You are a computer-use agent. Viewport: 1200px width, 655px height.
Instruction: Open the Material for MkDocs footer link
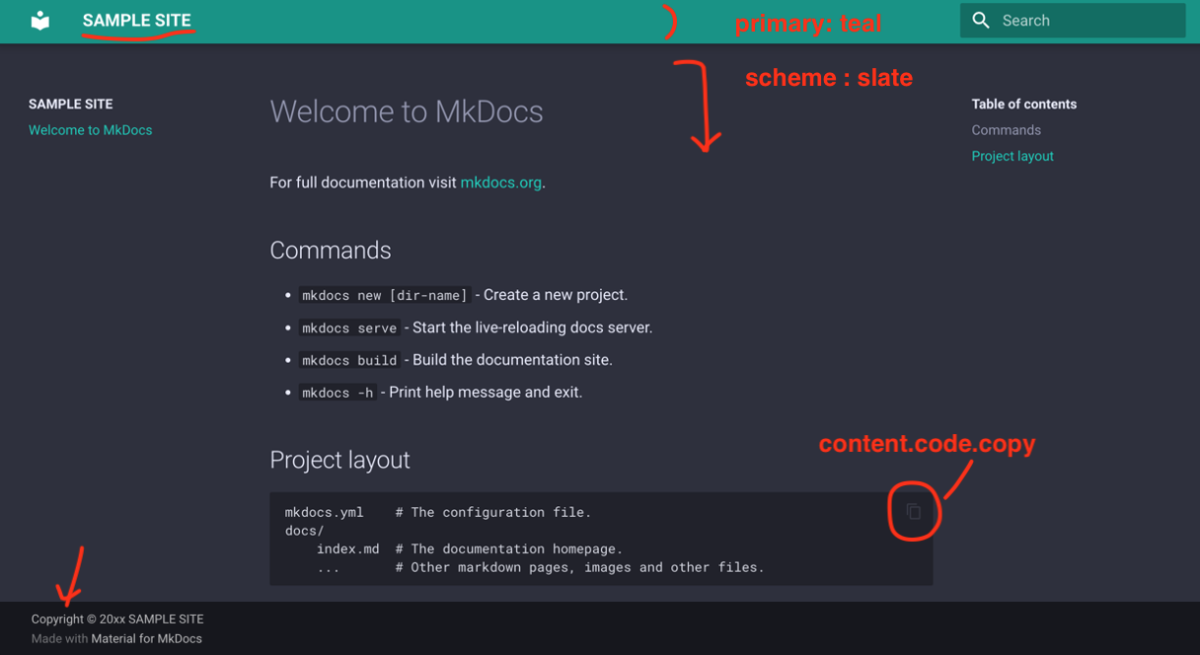pyautogui.click(x=146, y=638)
